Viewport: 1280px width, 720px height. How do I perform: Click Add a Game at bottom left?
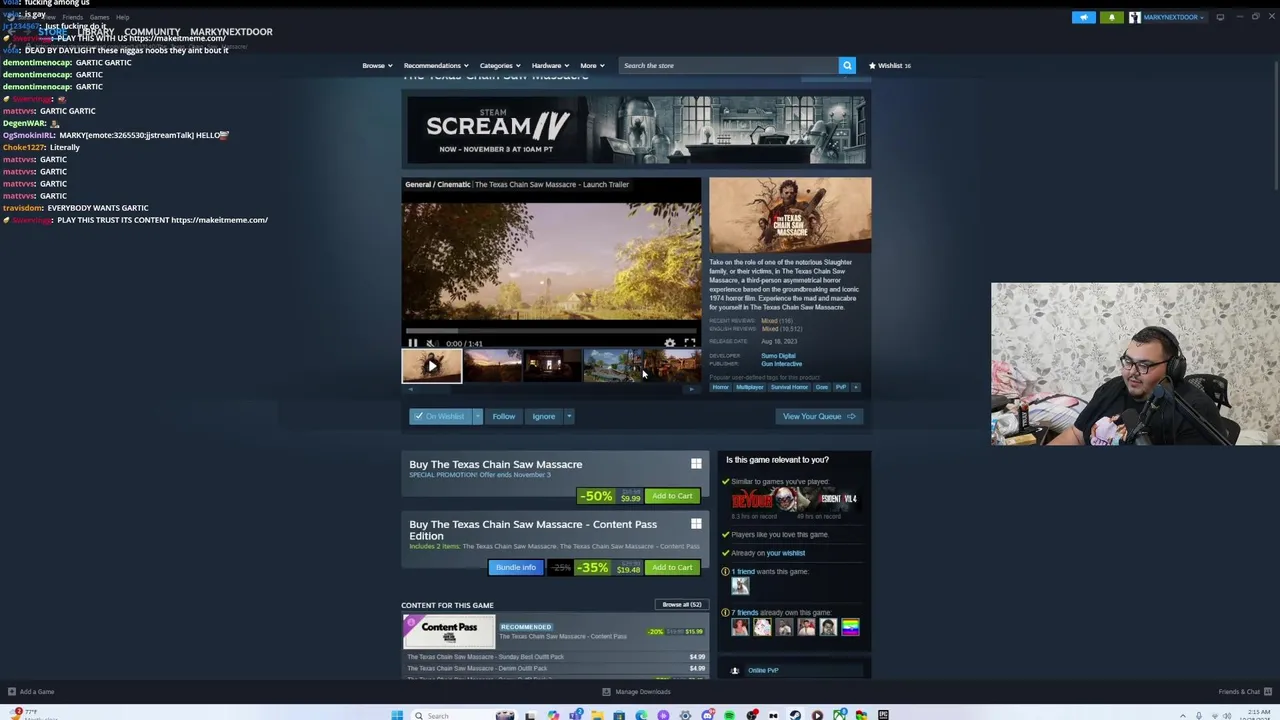(x=31, y=692)
